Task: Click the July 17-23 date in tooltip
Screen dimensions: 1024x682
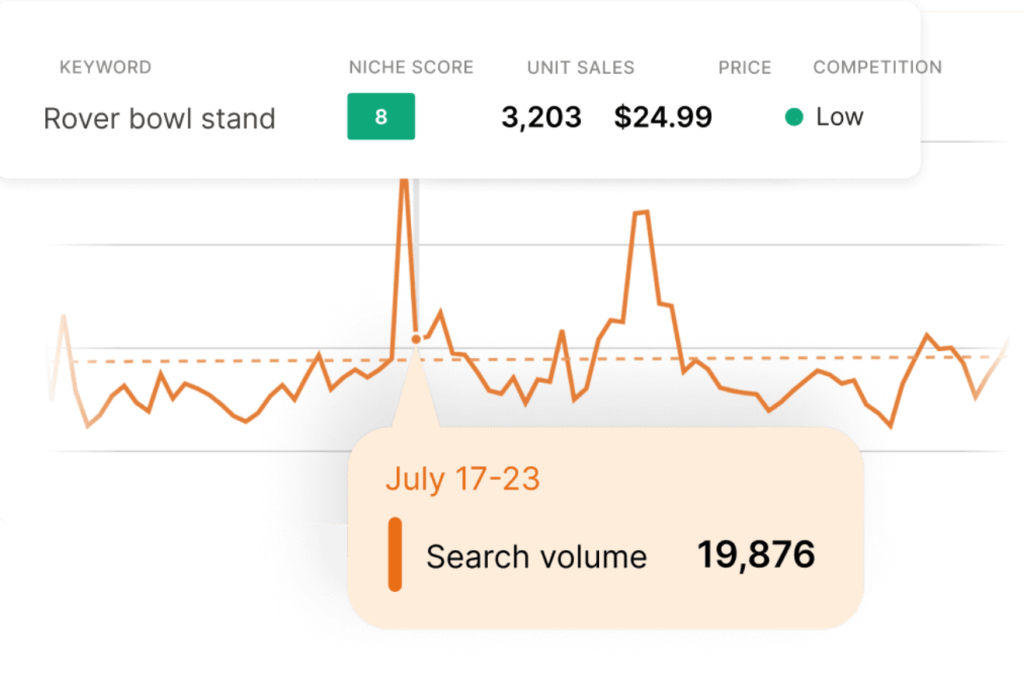Action: 462,479
